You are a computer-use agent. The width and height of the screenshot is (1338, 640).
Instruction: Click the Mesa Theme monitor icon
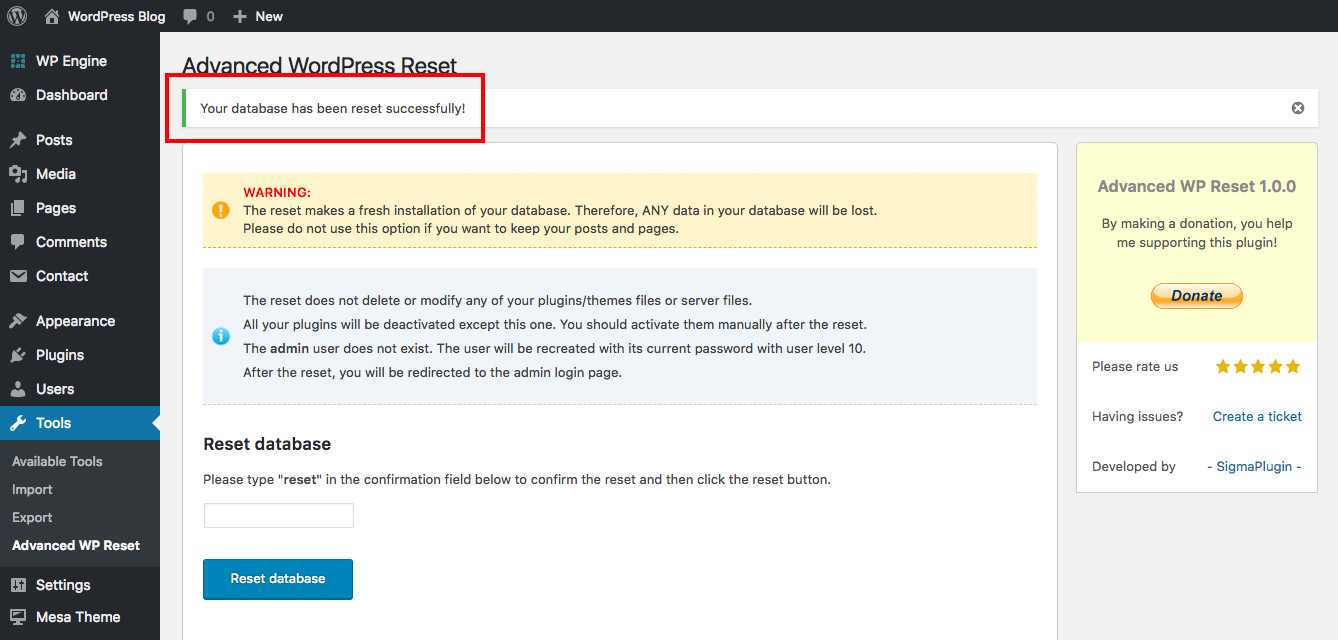click(x=18, y=617)
